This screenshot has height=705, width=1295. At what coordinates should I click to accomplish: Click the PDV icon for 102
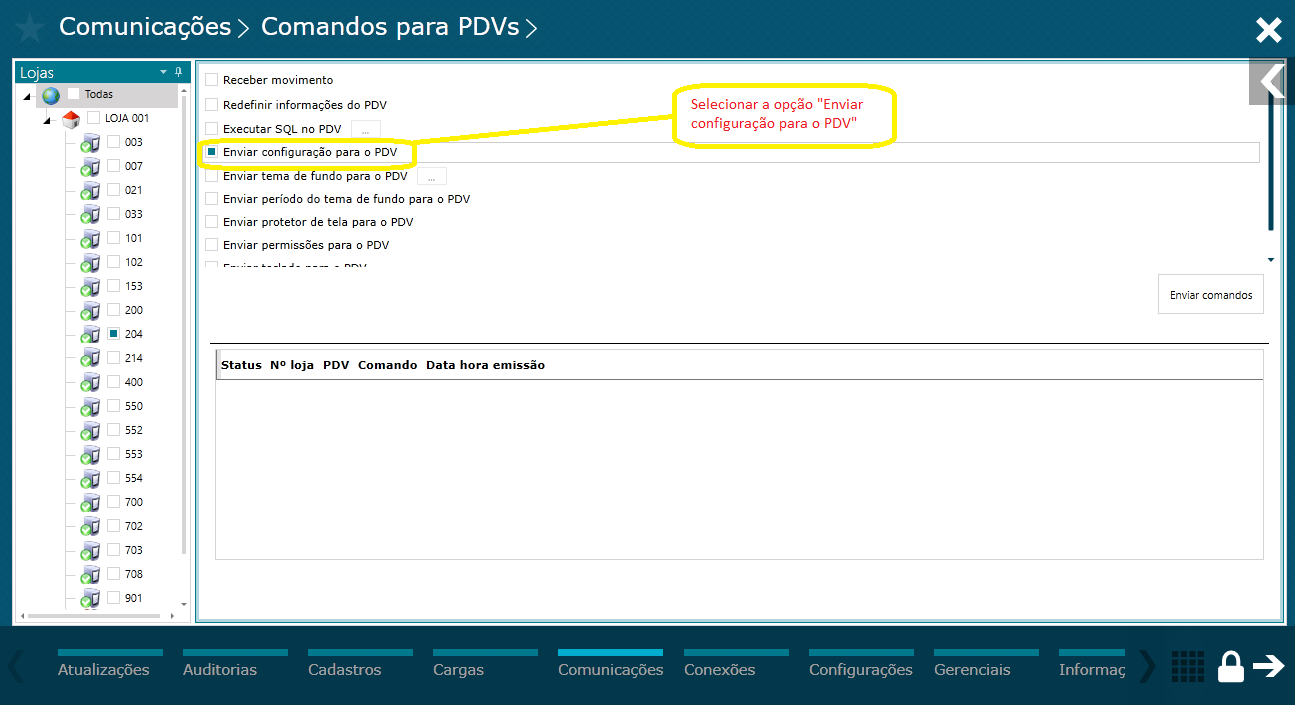tap(90, 263)
